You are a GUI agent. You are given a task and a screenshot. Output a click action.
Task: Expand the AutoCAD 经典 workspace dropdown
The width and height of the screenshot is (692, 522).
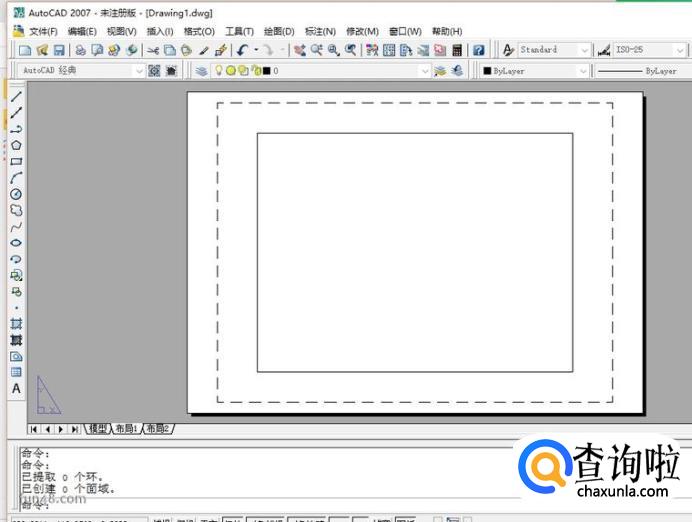[139, 71]
